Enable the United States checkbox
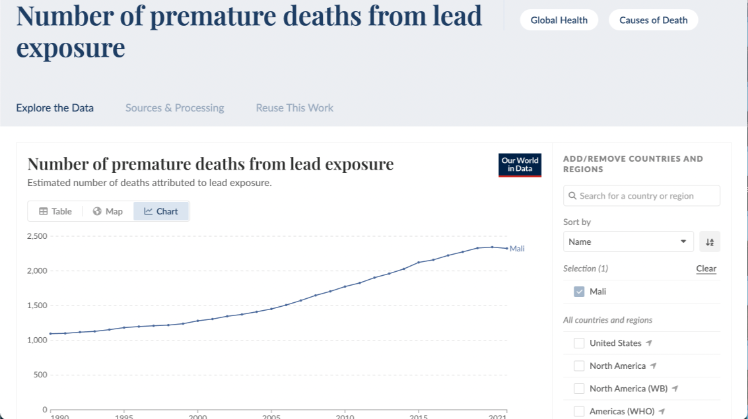748x419 pixels. click(x=579, y=343)
